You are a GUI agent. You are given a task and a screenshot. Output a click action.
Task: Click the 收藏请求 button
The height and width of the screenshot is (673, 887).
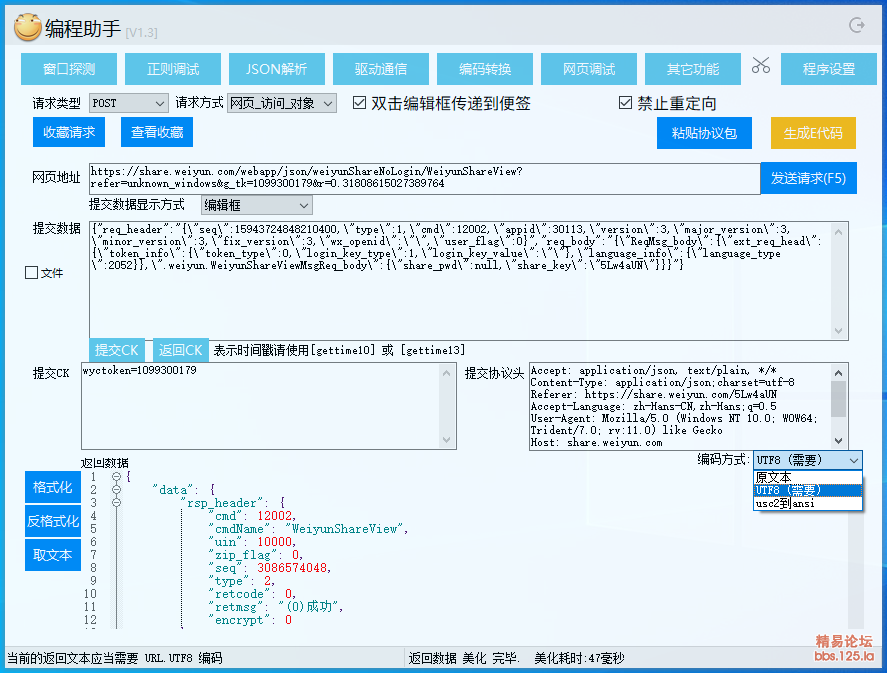pyautogui.click(x=69, y=132)
